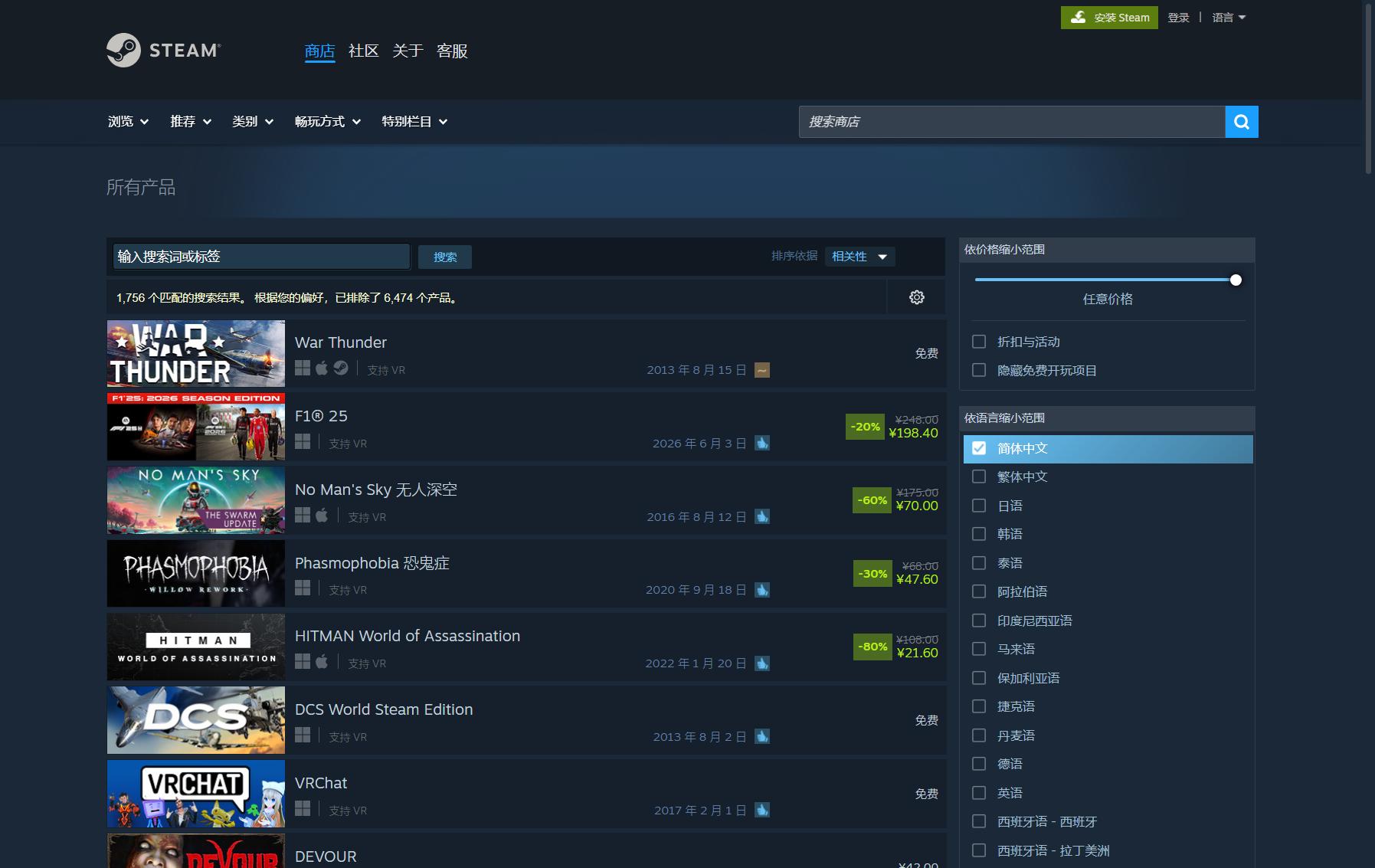Screen dimensions: 1375x868
Task: Open the HITMAN World of Assassination thumbnail
Action: pyautogui.click(x=196, y=647)
